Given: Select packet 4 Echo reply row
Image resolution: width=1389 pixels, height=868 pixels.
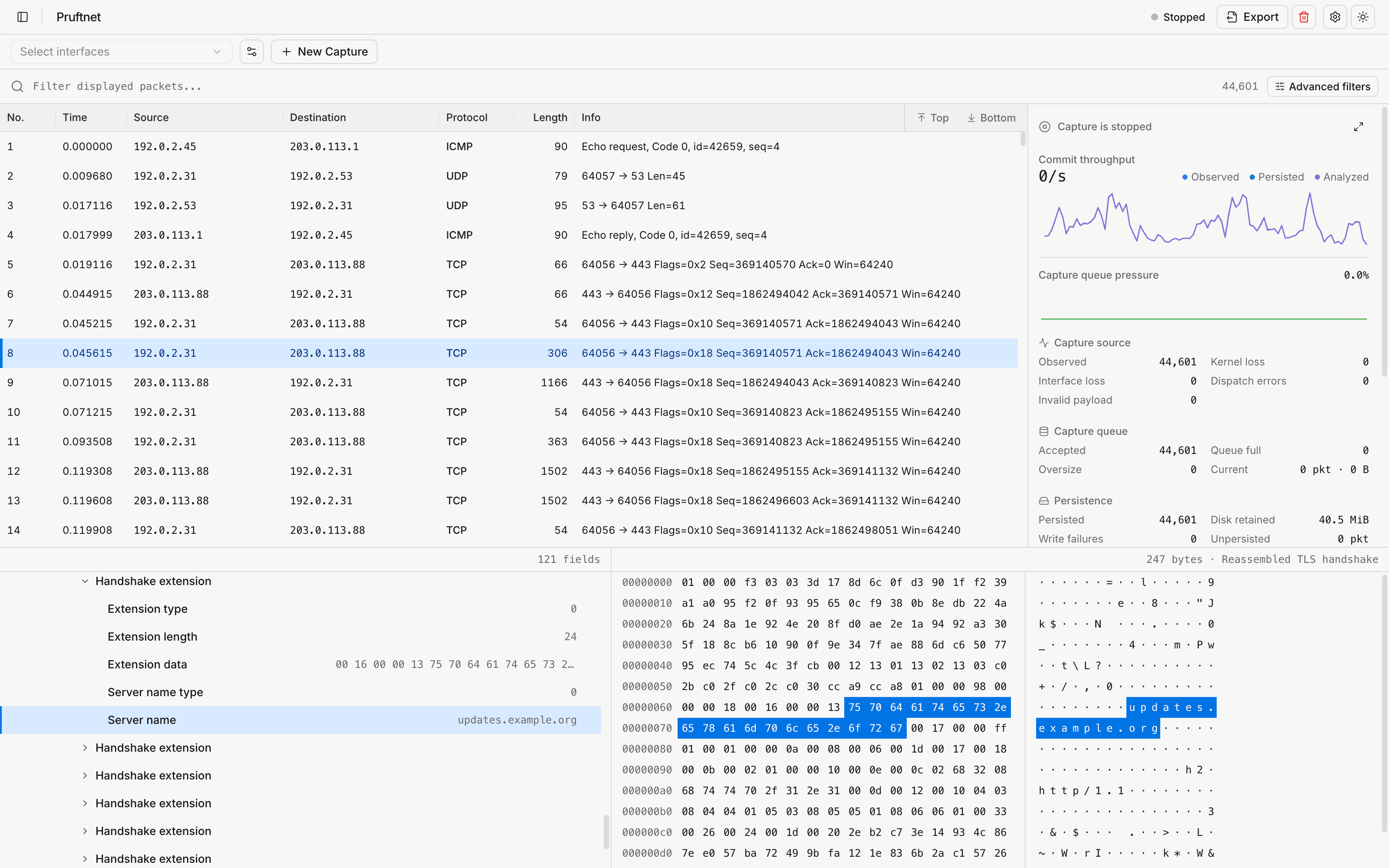Looking at the screenshot, I should pyautogui.click(x=509, y=235).
